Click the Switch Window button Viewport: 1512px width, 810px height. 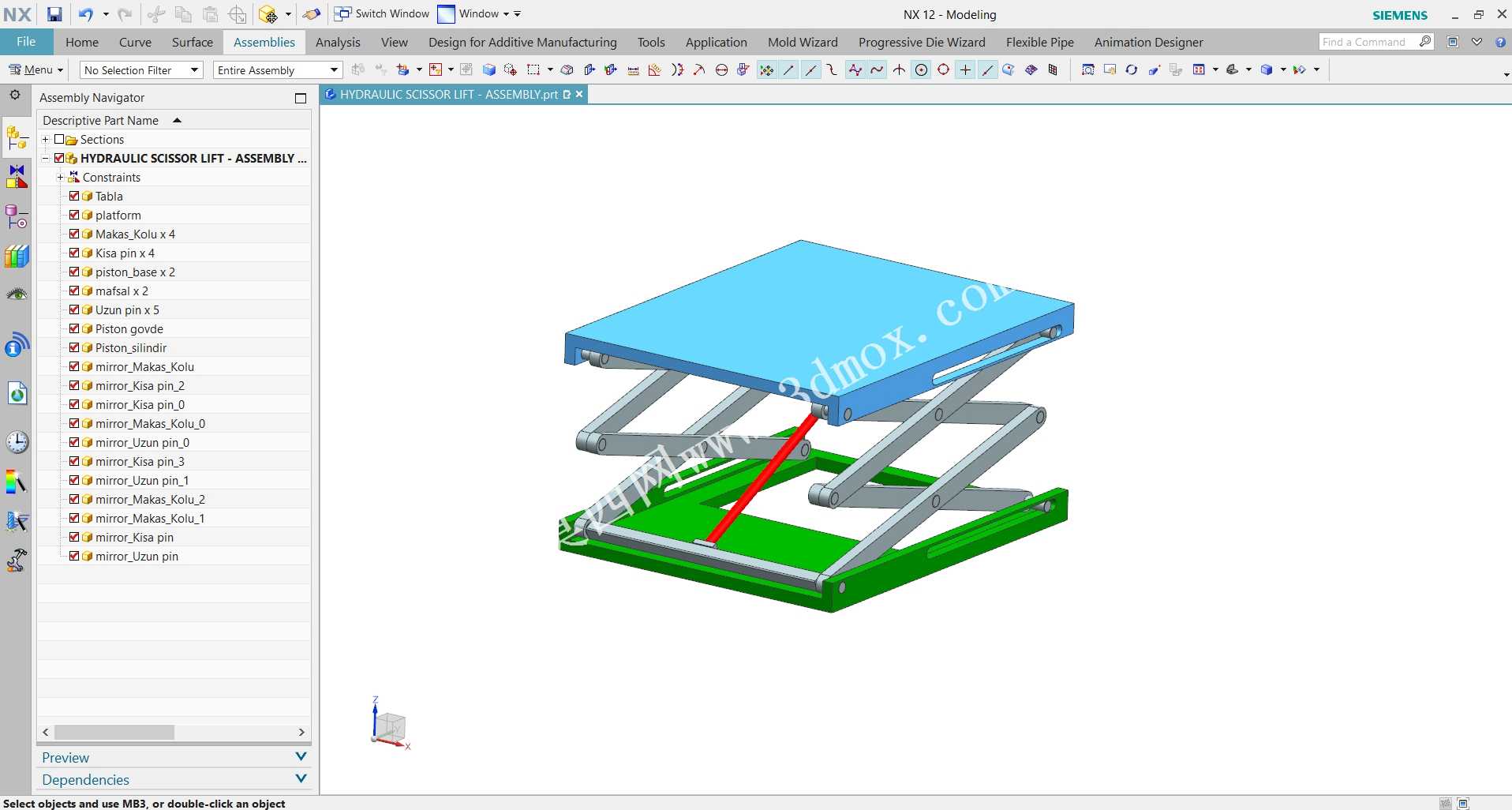(382, 14)
